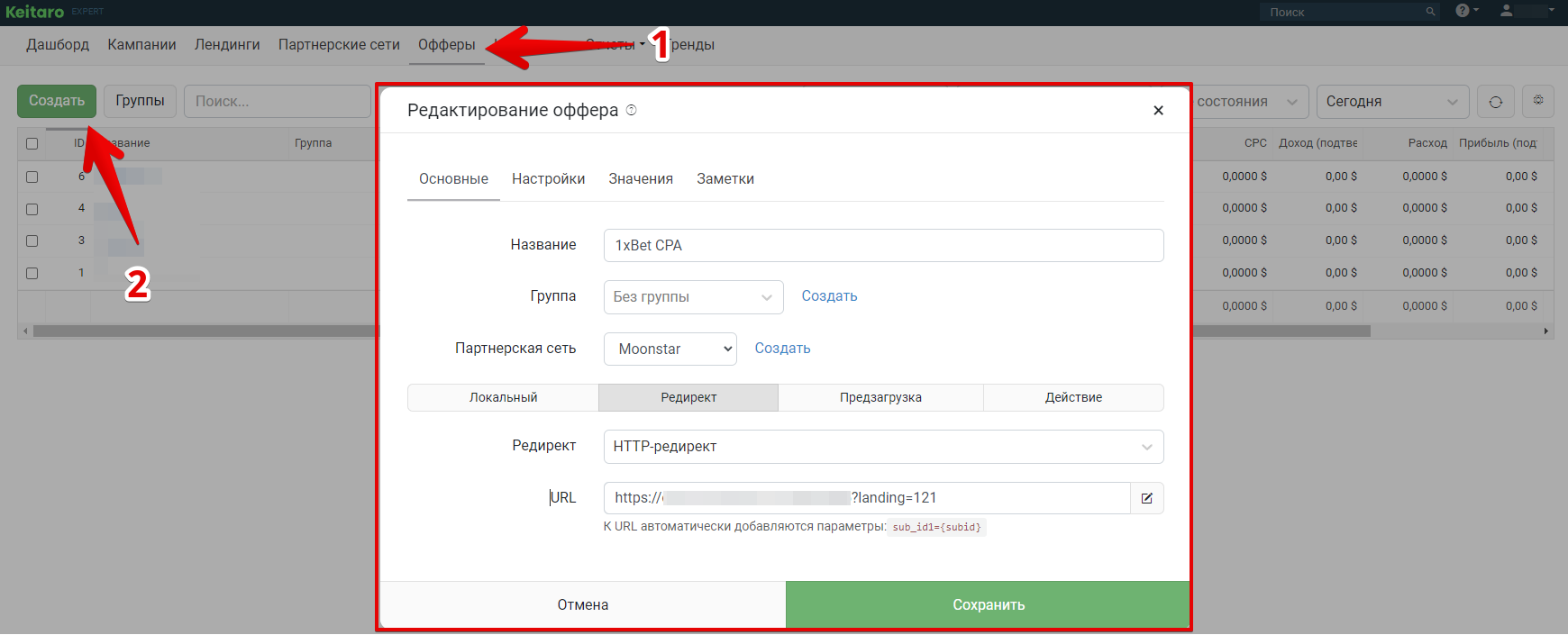Switch to the Основные tab
Screen dimensions: 1568x635
[453, 179]
